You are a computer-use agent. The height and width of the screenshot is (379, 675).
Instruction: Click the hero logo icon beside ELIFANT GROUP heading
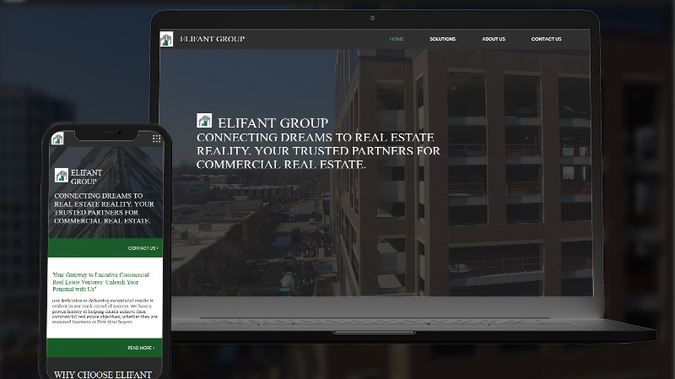(x=204, y=121)
